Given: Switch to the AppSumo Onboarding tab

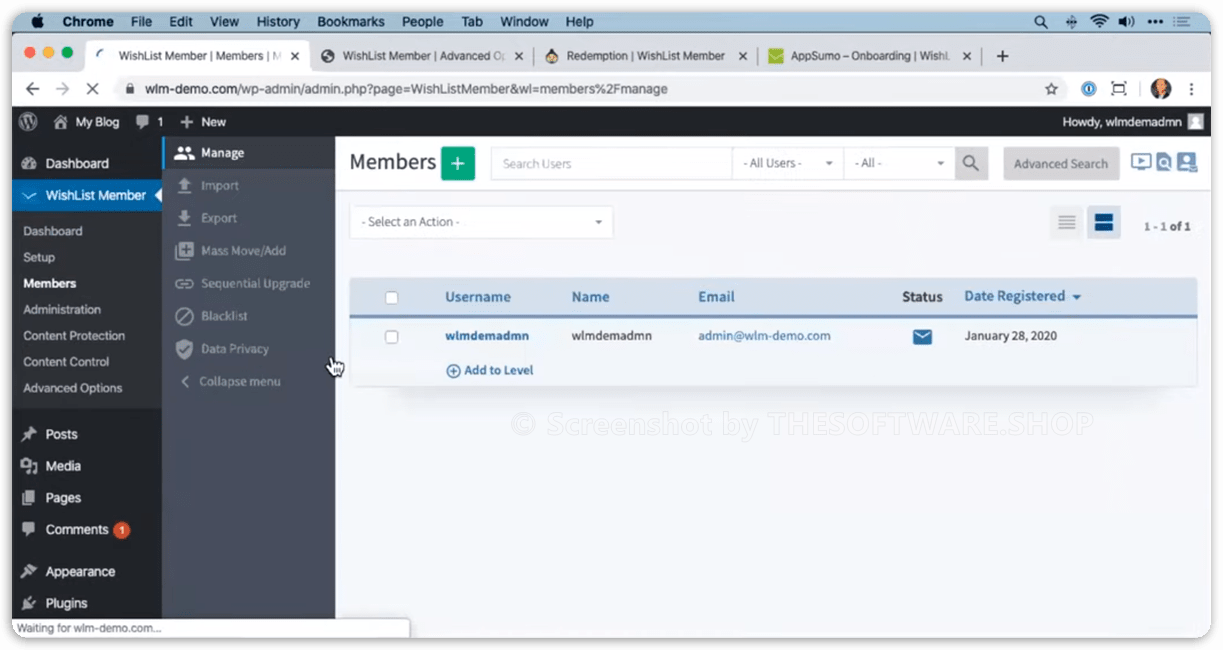Looking at the screenshot, I should coord(868,56).
